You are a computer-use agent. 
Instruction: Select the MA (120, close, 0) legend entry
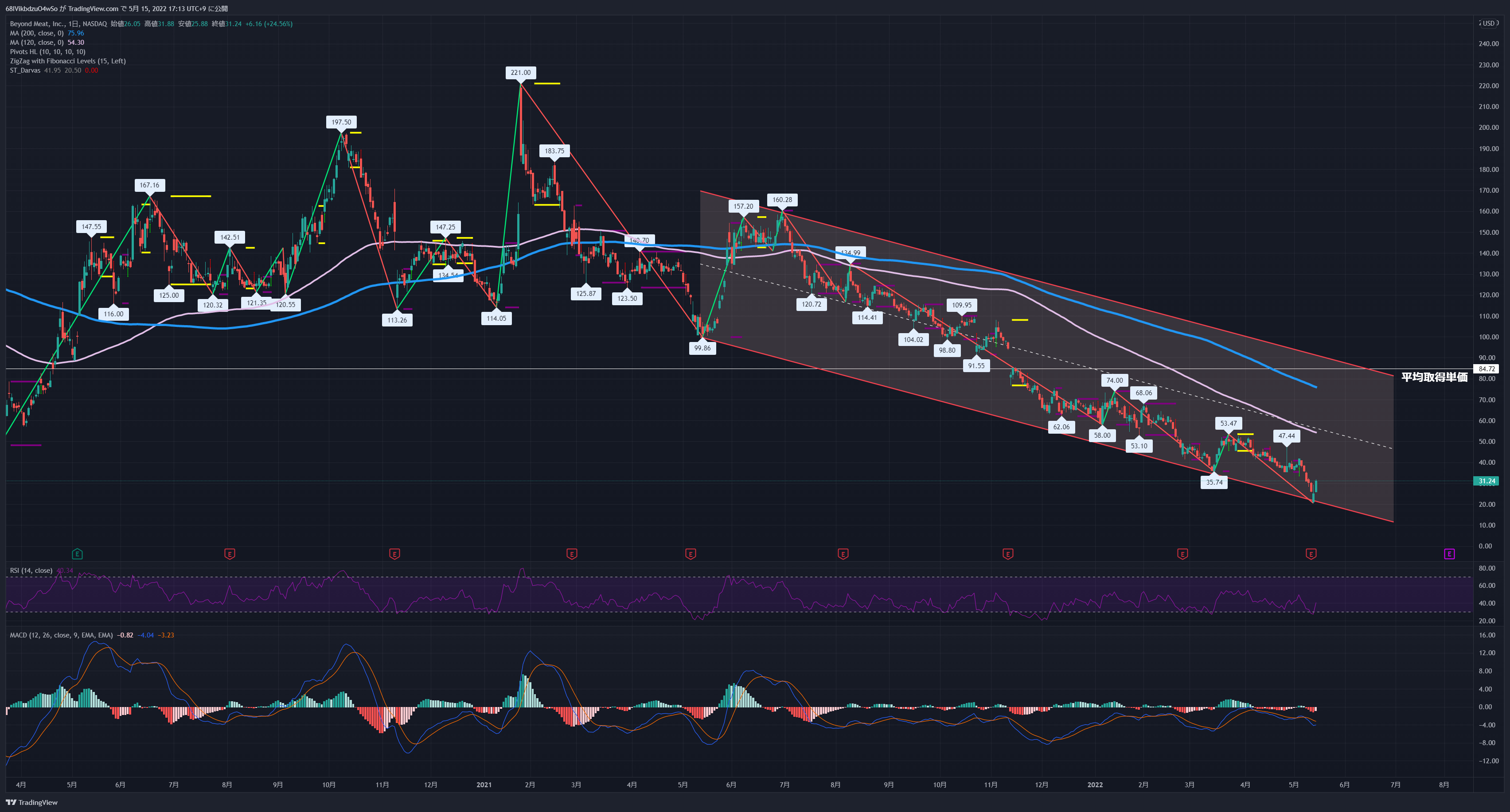pyautogui.click(x=47, y=43)
